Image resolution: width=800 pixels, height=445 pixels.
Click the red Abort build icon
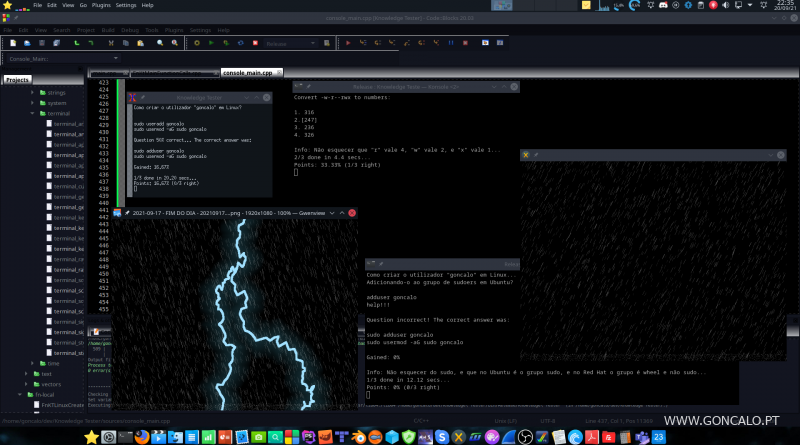pyautogui.click(x=255, y=43)
